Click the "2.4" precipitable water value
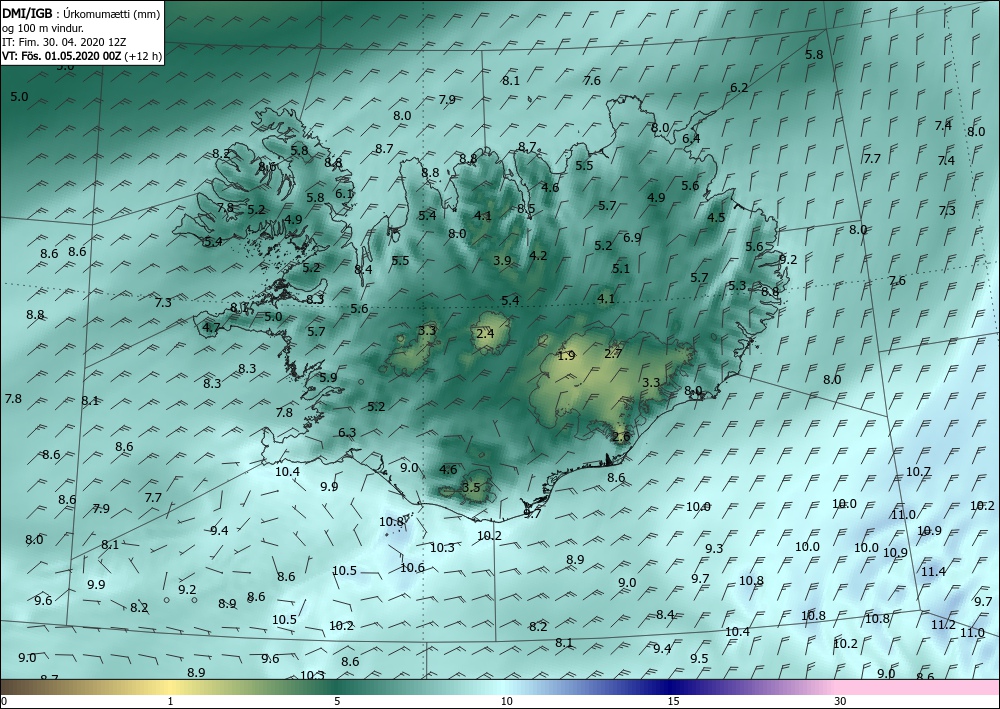 [x=485, y=333]
